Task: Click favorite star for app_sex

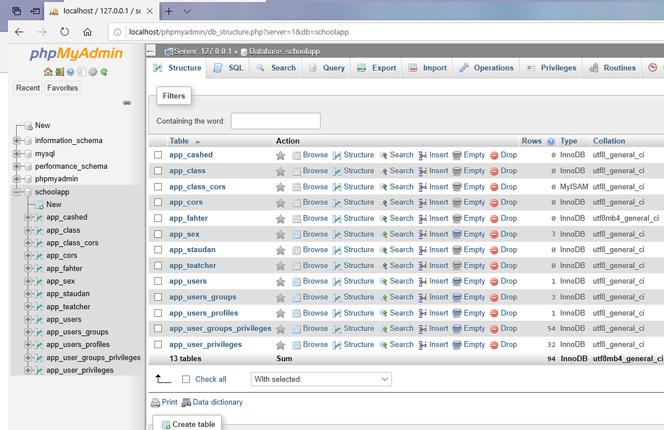Action: (x=280, y=235)
